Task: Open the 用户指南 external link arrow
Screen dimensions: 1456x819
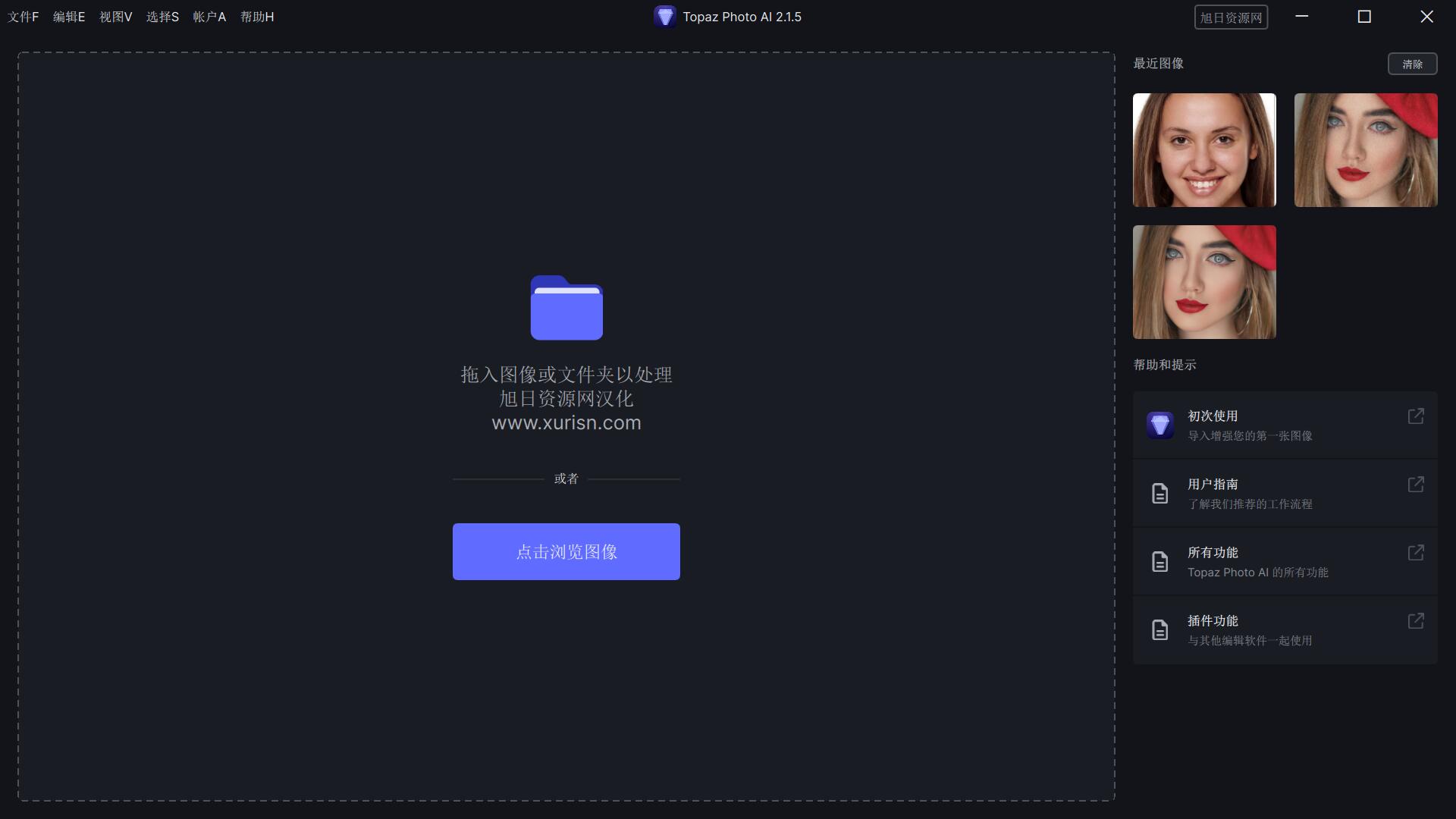Action: [1417, 485]
